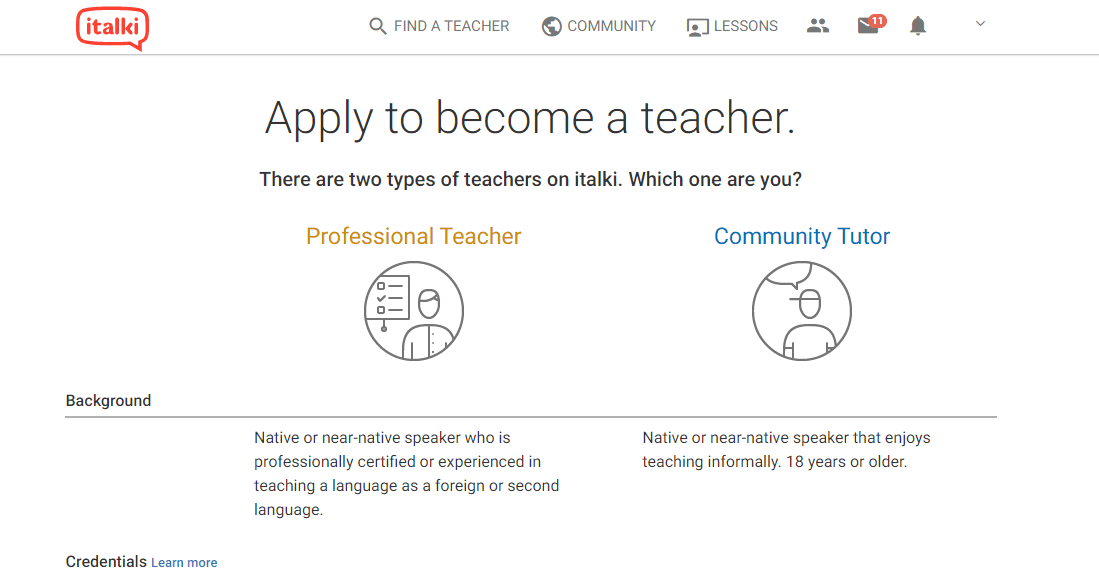1099x569 pixels.
Task: Click the Lessons screen icon
Action: pos(697,27)
